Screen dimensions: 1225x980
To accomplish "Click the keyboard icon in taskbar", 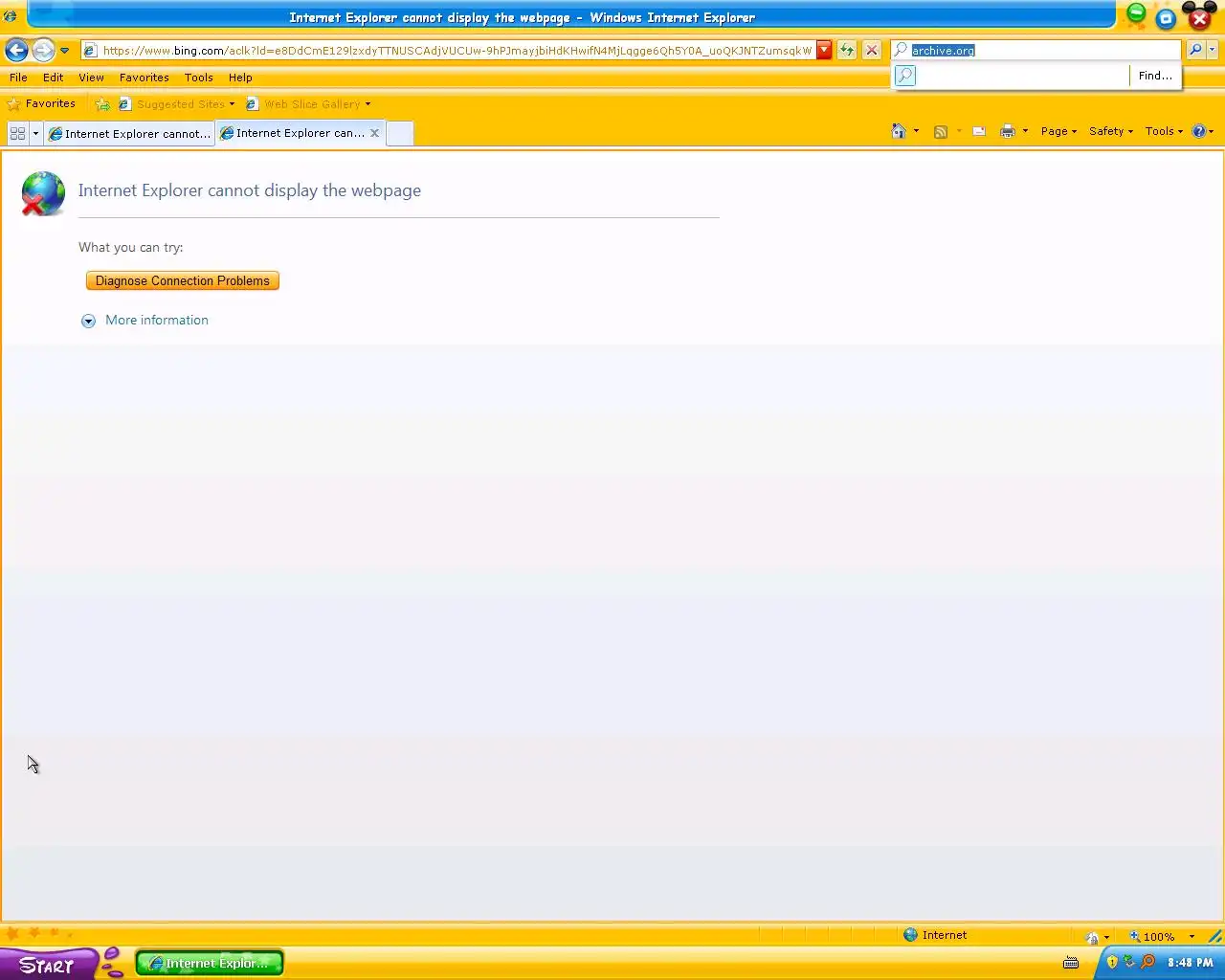I will click(1071, 963).
